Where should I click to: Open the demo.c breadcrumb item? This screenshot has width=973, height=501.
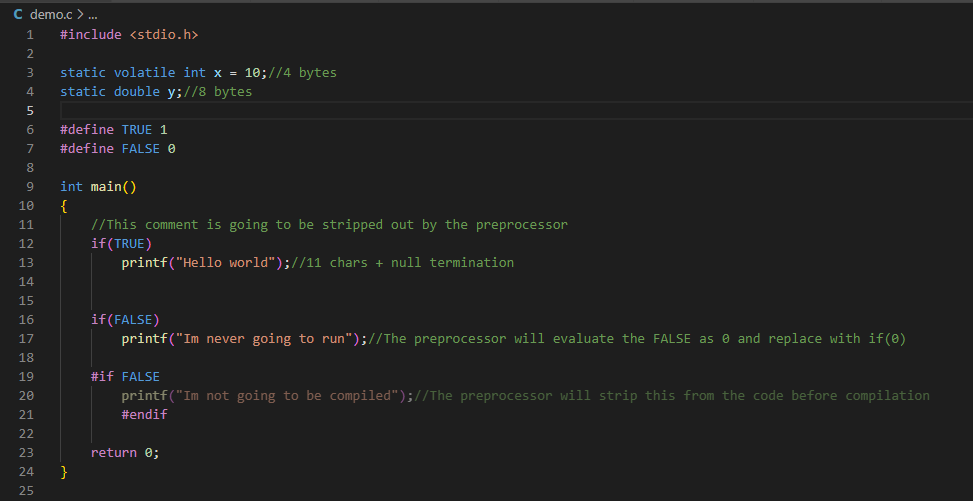[x=52, y=14]
